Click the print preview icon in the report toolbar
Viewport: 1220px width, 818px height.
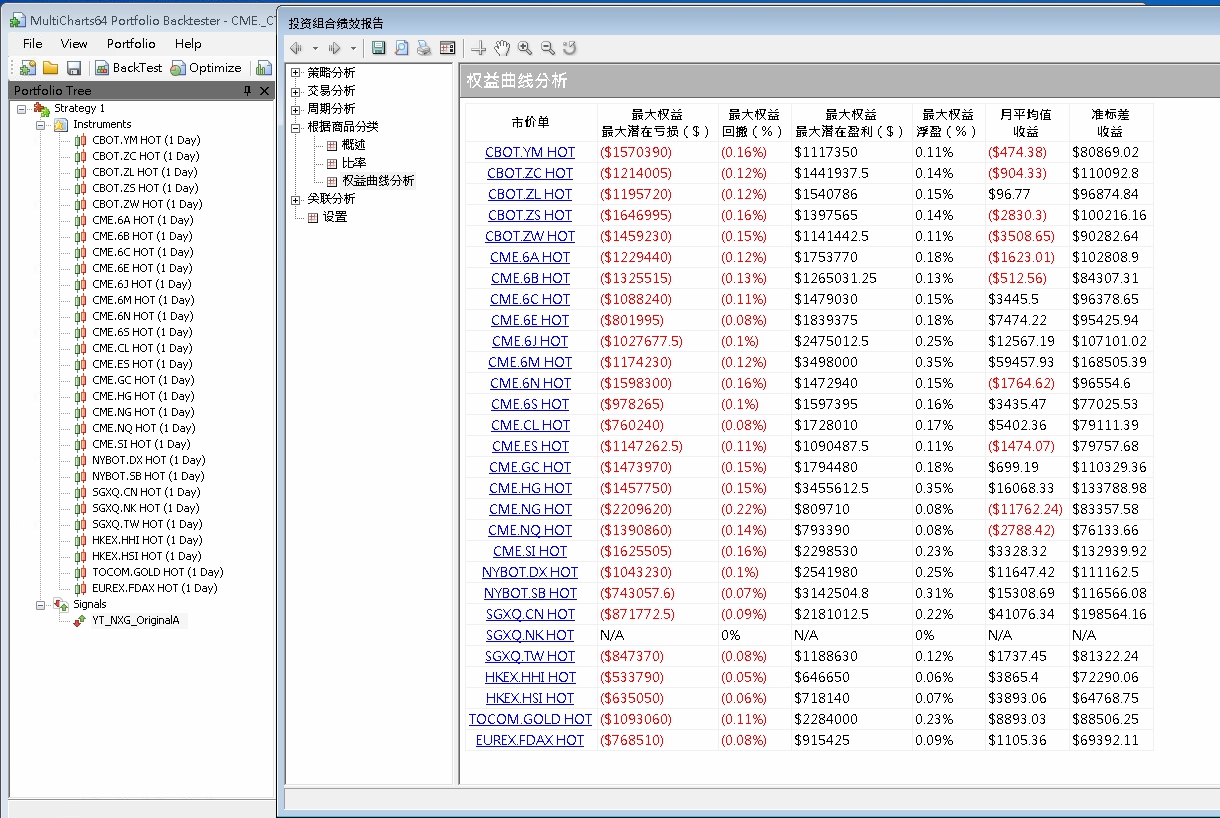401,48
